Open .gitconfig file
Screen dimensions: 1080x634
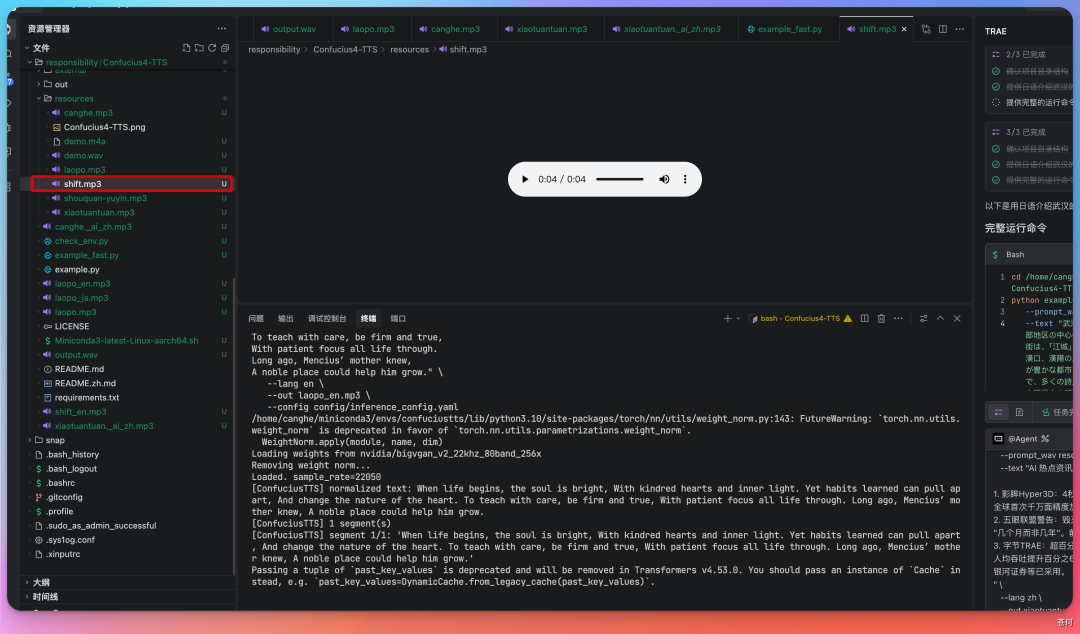(64, 497)
